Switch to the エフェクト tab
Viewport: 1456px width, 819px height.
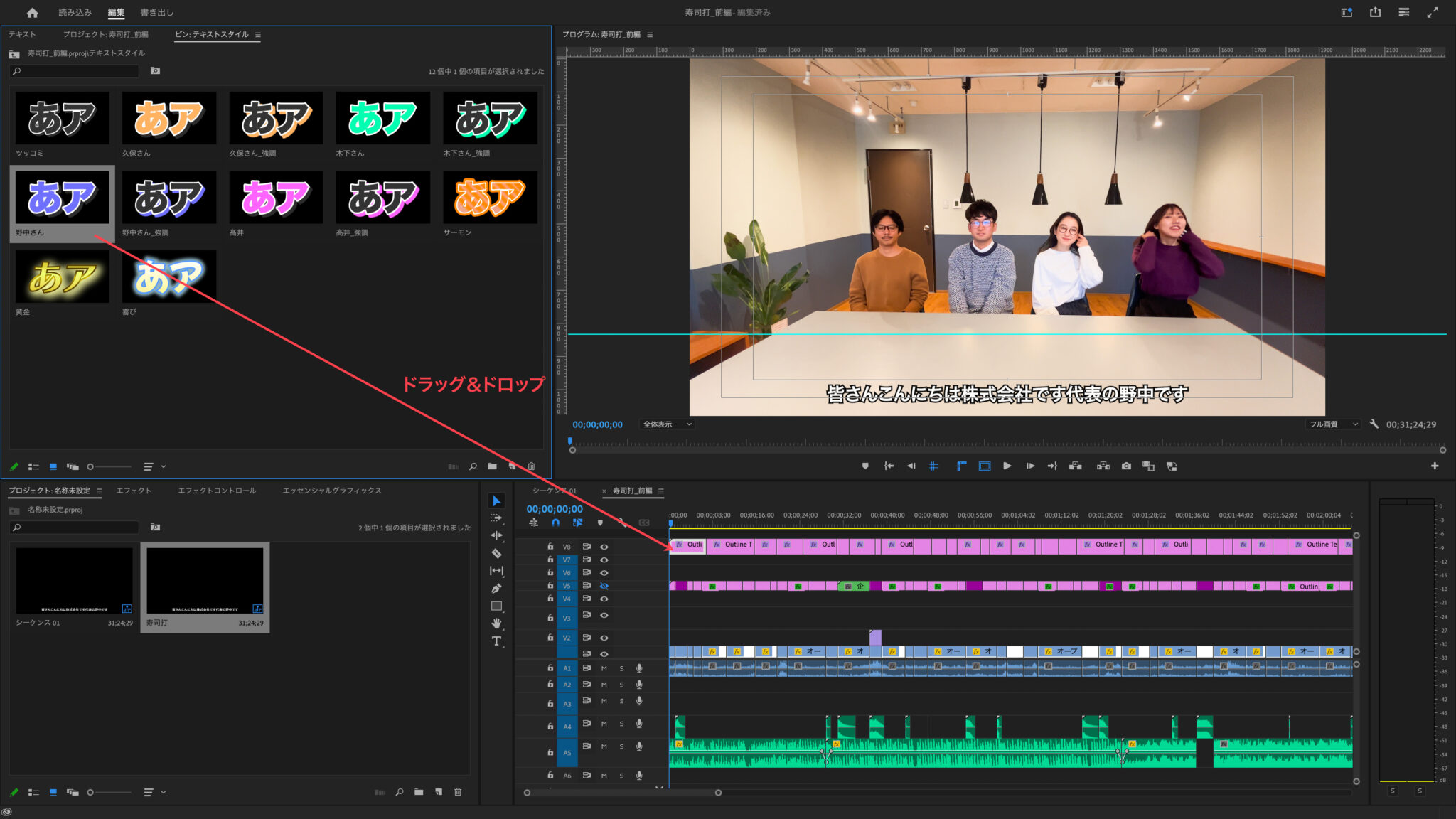click(134, 491)
